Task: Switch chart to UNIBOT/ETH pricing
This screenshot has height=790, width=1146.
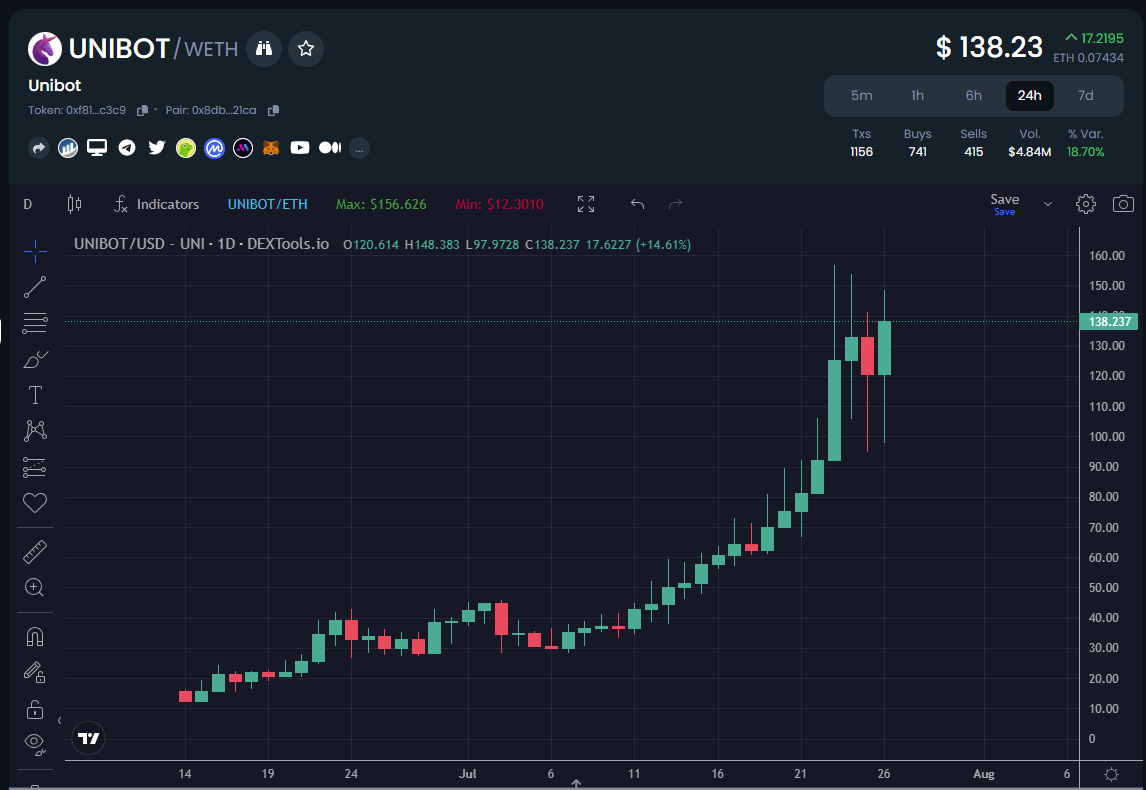Action: [267, 205]
